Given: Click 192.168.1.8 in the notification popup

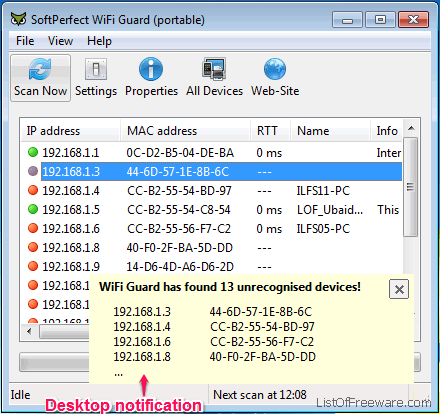Looking at the screenshot, I should pos(142,357).
